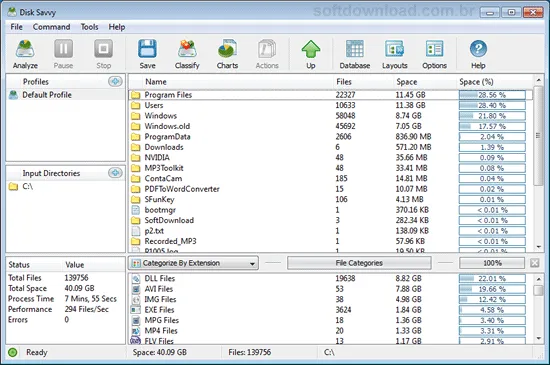Image resolution: width=550 pixels, height=365 pixels.
Task: Open the Tools menu
Action: coord(89,27)
